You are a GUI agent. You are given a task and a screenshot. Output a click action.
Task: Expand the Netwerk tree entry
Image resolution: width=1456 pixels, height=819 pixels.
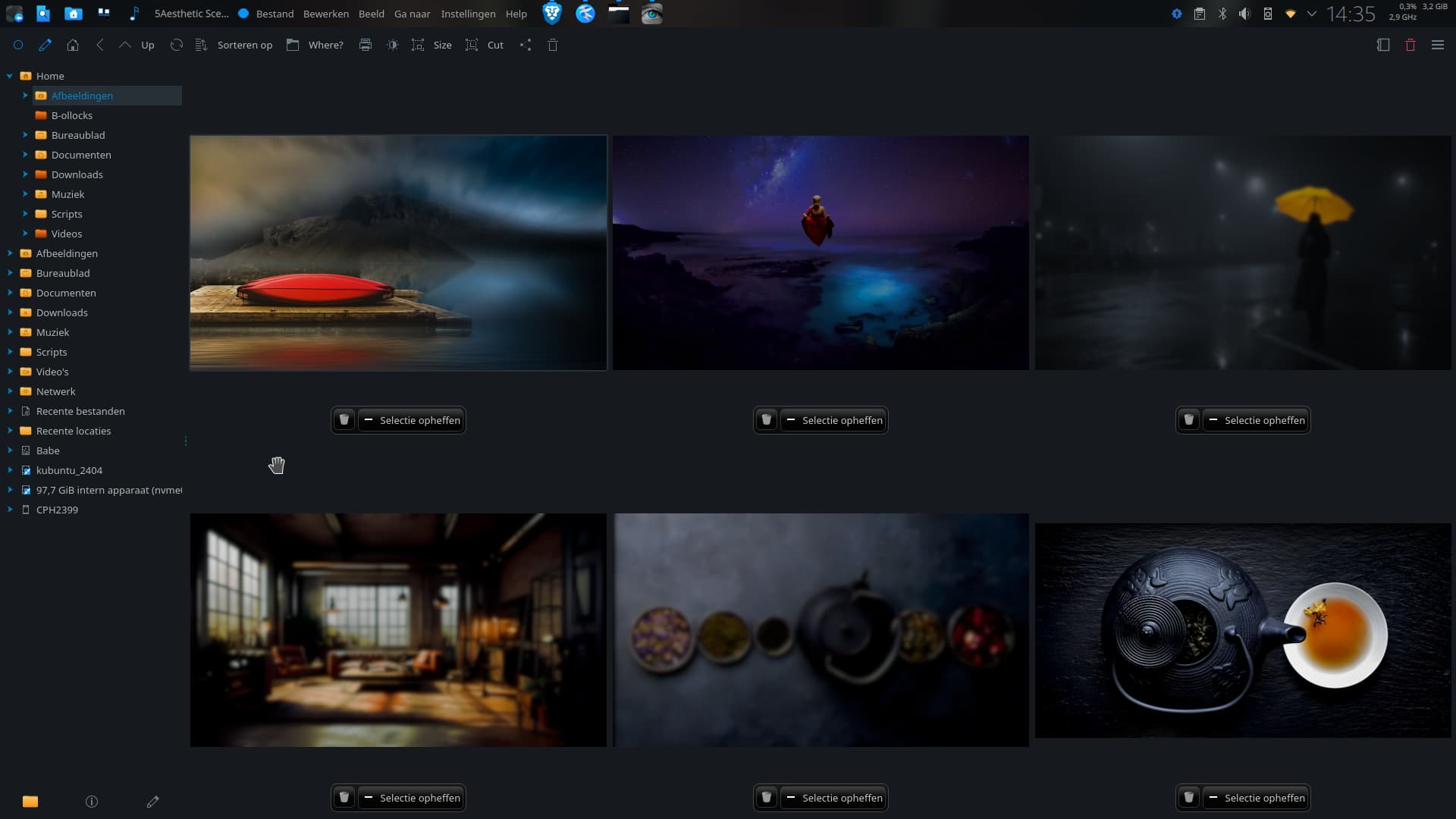10,391
